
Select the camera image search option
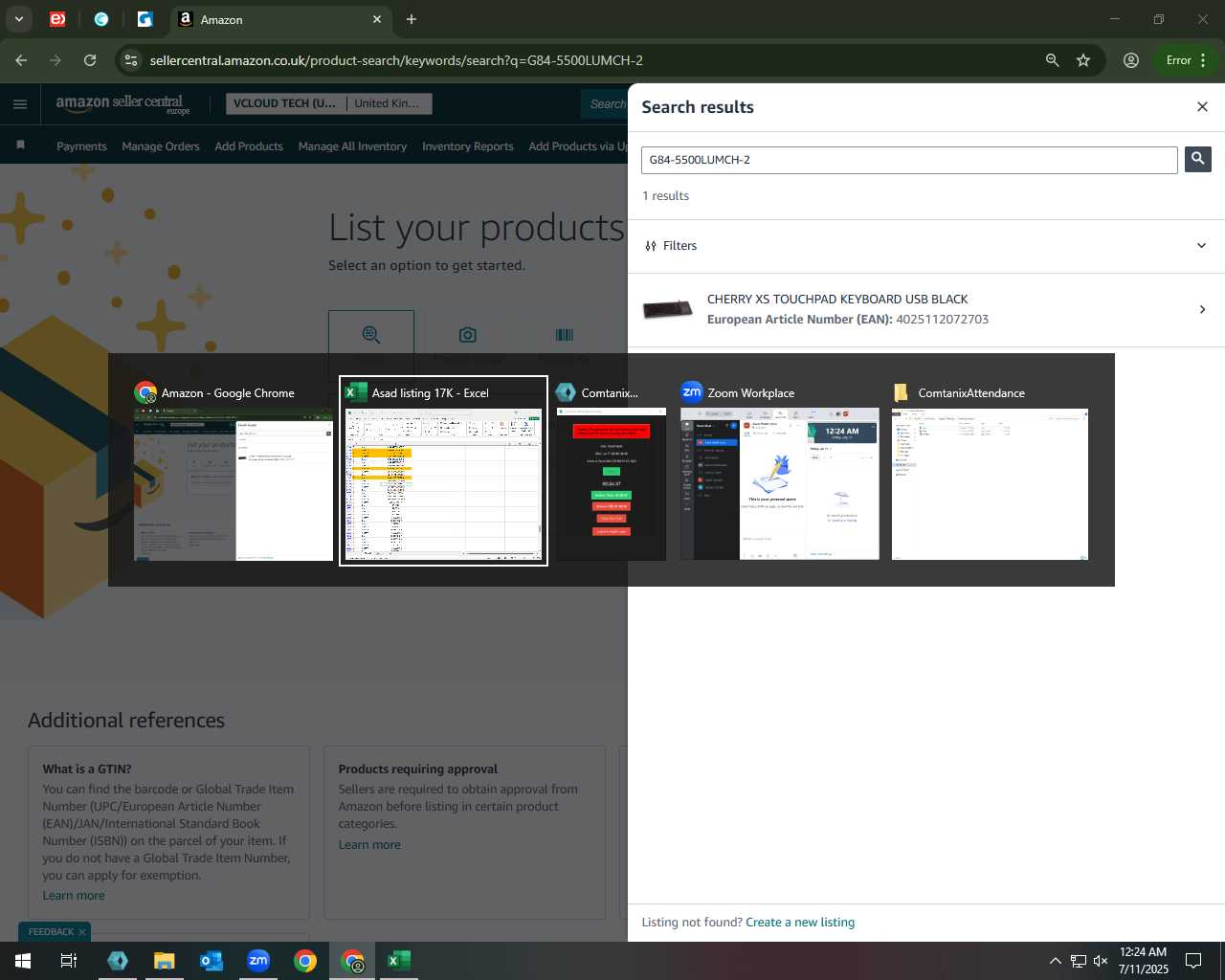click(x=467, y=334)
